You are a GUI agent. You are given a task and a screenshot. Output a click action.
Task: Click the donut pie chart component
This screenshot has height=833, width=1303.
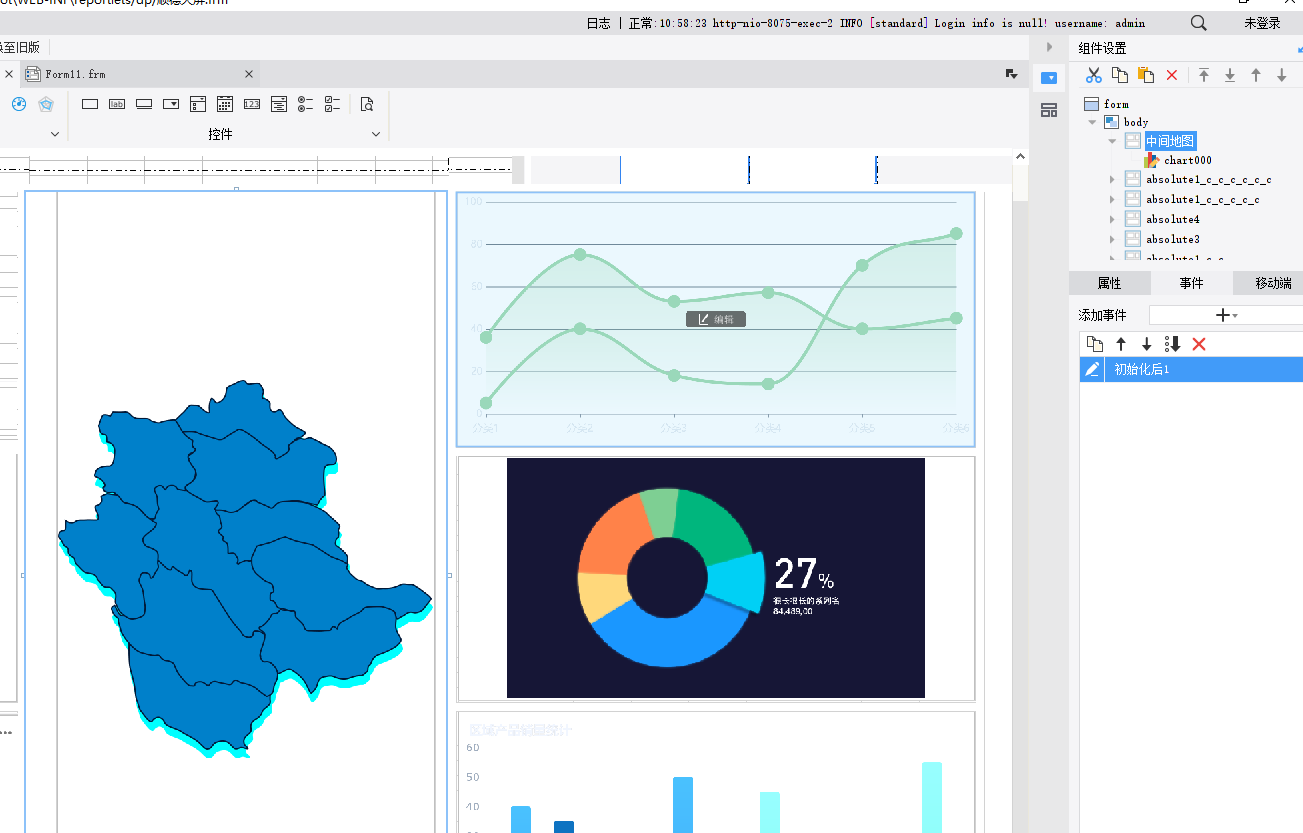[716, 578]
